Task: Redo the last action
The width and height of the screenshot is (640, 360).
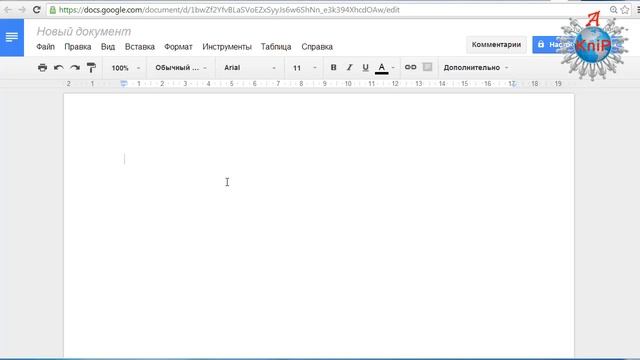Action: (75, 68)
